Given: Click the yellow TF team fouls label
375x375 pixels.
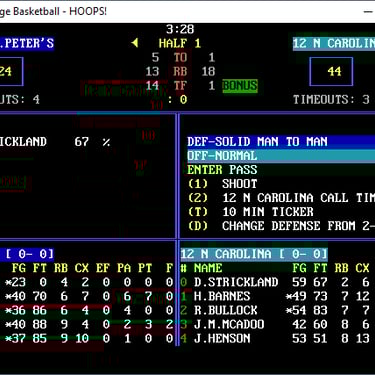Looking at the screenshot, I should point(180,86).
